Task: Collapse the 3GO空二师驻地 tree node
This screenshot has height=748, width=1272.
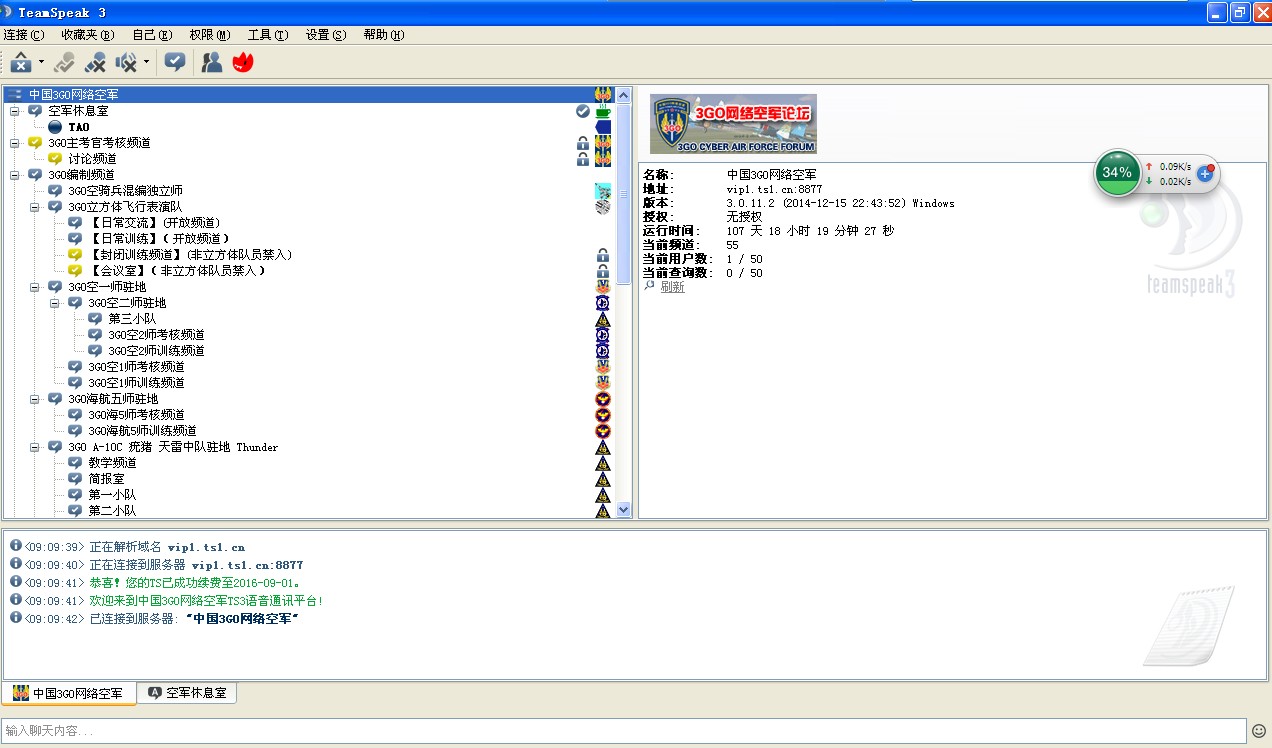Action: pyautogui.click(x=55, y=303)
